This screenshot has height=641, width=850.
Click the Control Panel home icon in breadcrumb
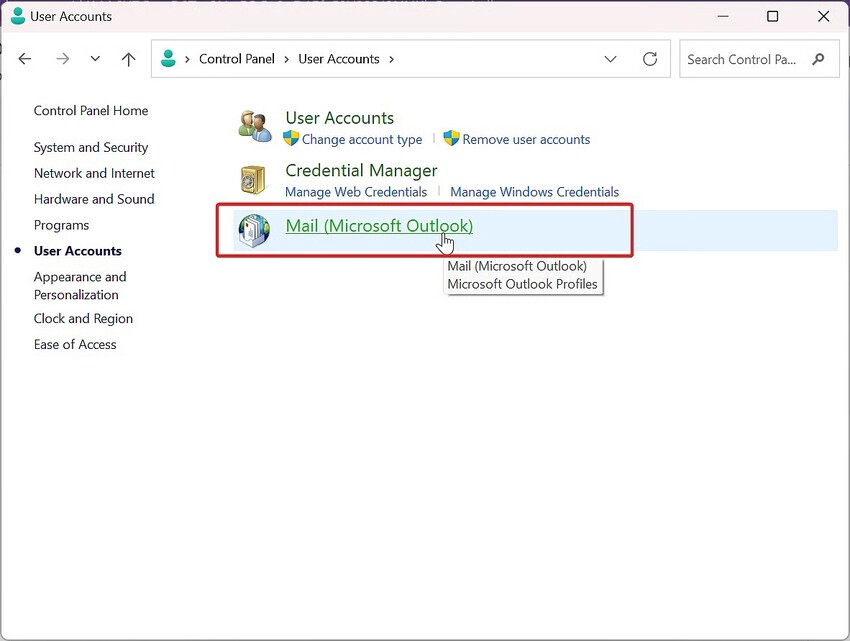point(167,59)
